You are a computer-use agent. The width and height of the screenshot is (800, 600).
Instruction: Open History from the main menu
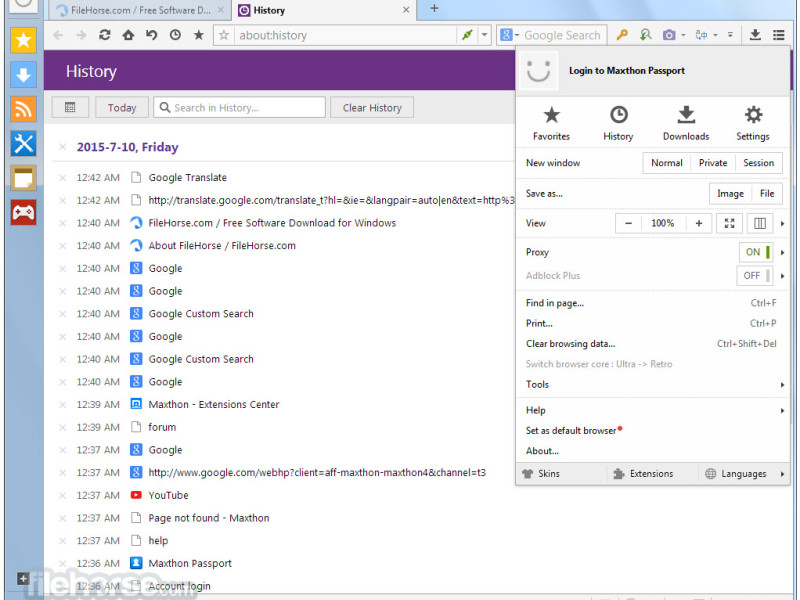(x=618, y=123)
